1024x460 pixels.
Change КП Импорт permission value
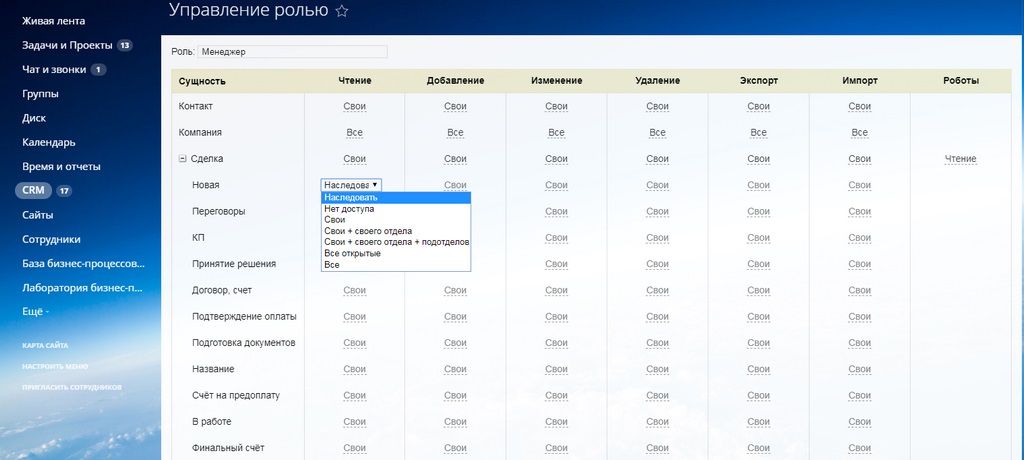(x=859, y=238)
